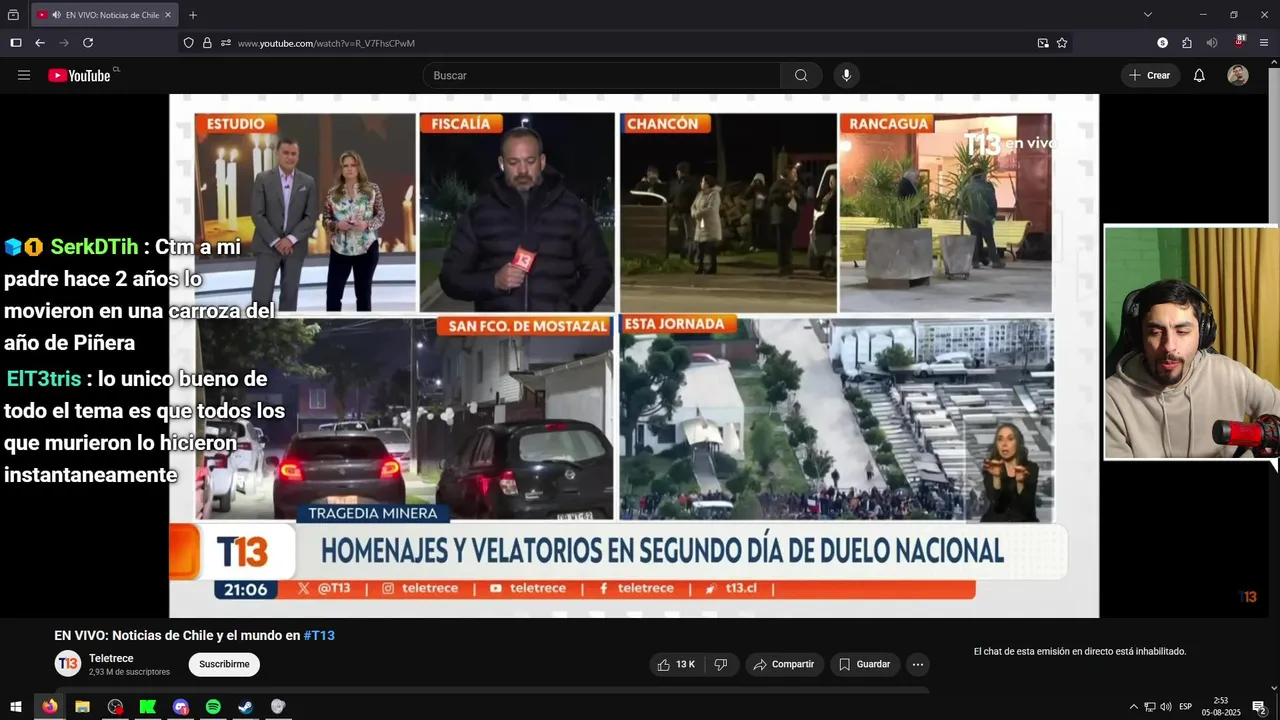Open more actions three-dot menu
This screenshot has height=720, width=1280.
point(918,664)
